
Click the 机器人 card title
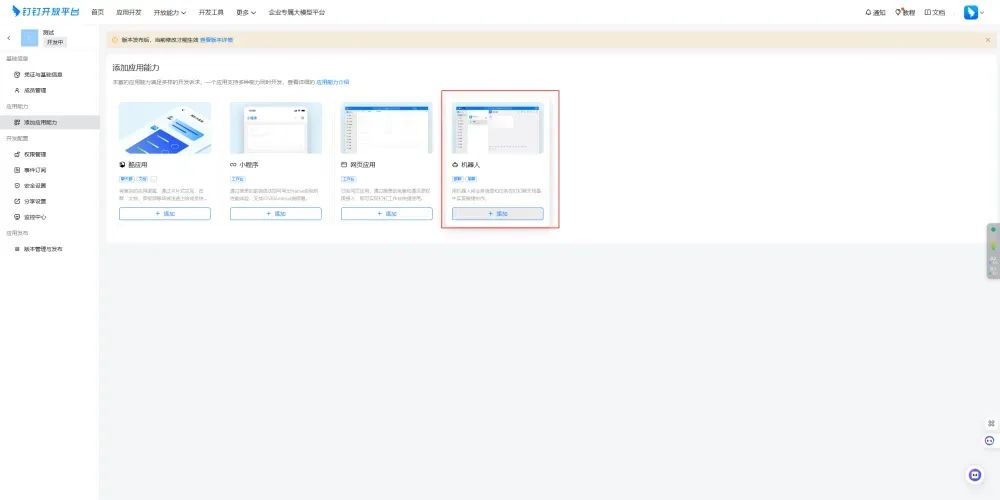tap(470, 165)
